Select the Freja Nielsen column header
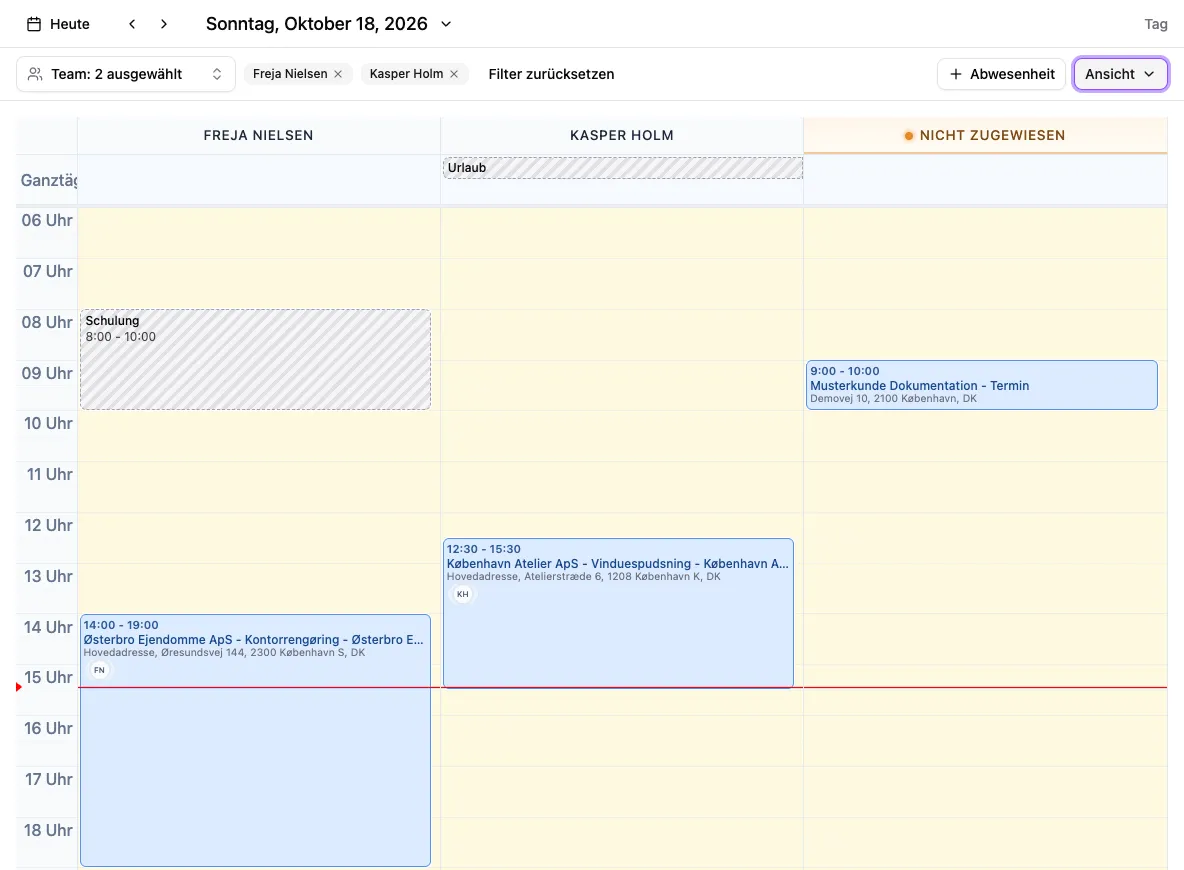 pos(258,136)
